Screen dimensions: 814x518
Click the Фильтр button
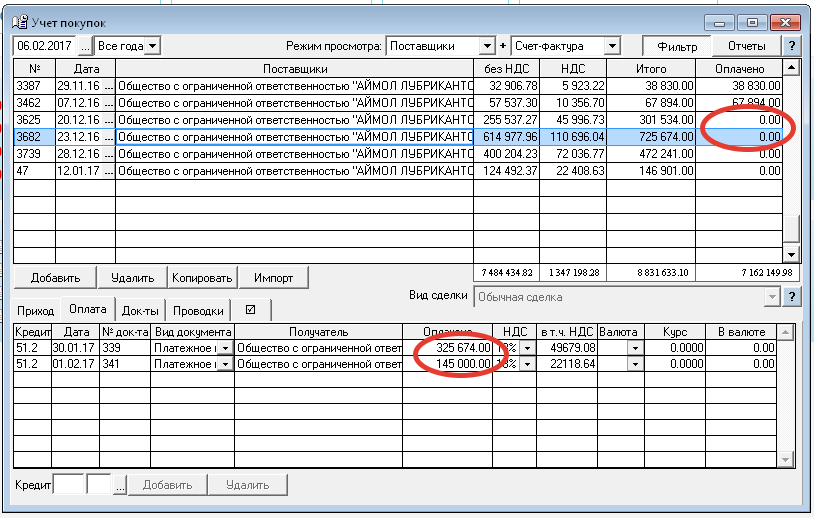(x=677, y=46)
